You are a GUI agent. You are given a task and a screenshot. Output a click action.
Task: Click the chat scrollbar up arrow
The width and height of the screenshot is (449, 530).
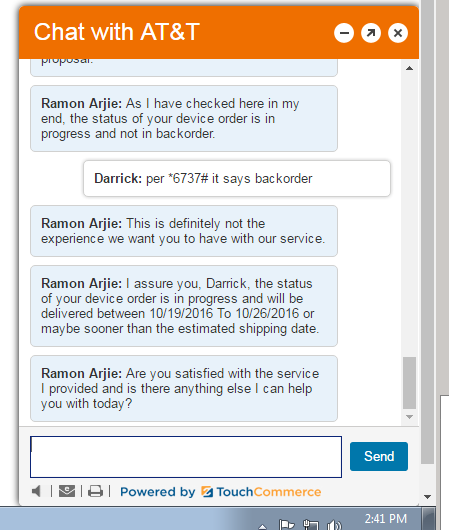pos(409,68)
